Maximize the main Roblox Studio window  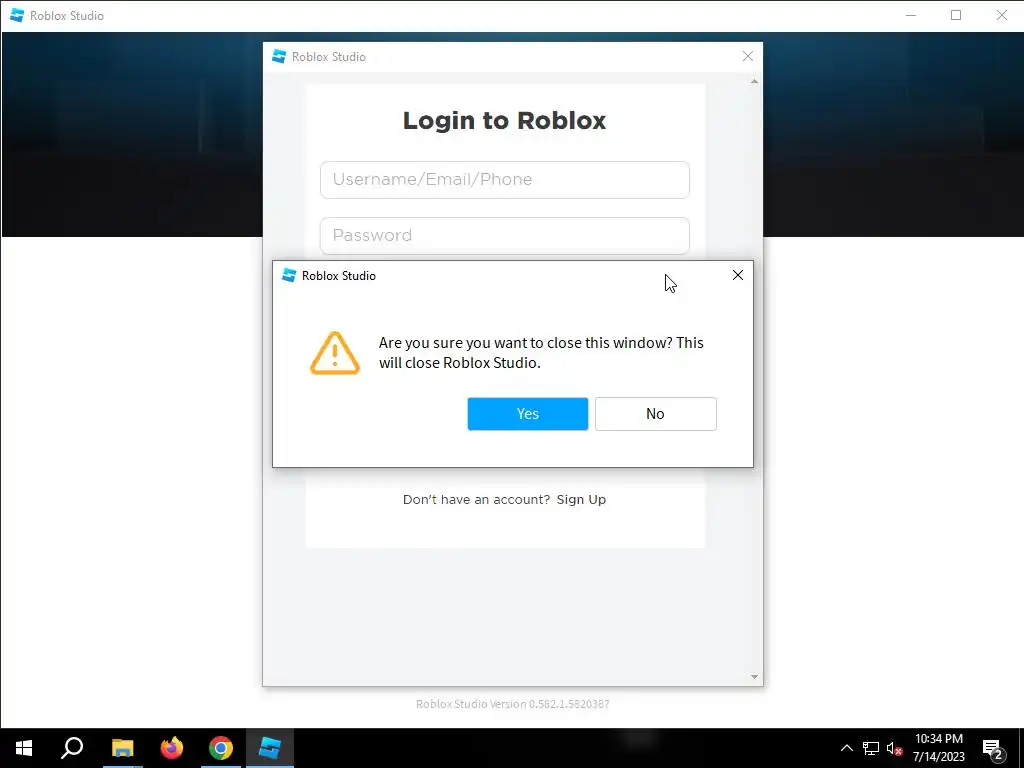pyautogui.click(x=956, y=15)
